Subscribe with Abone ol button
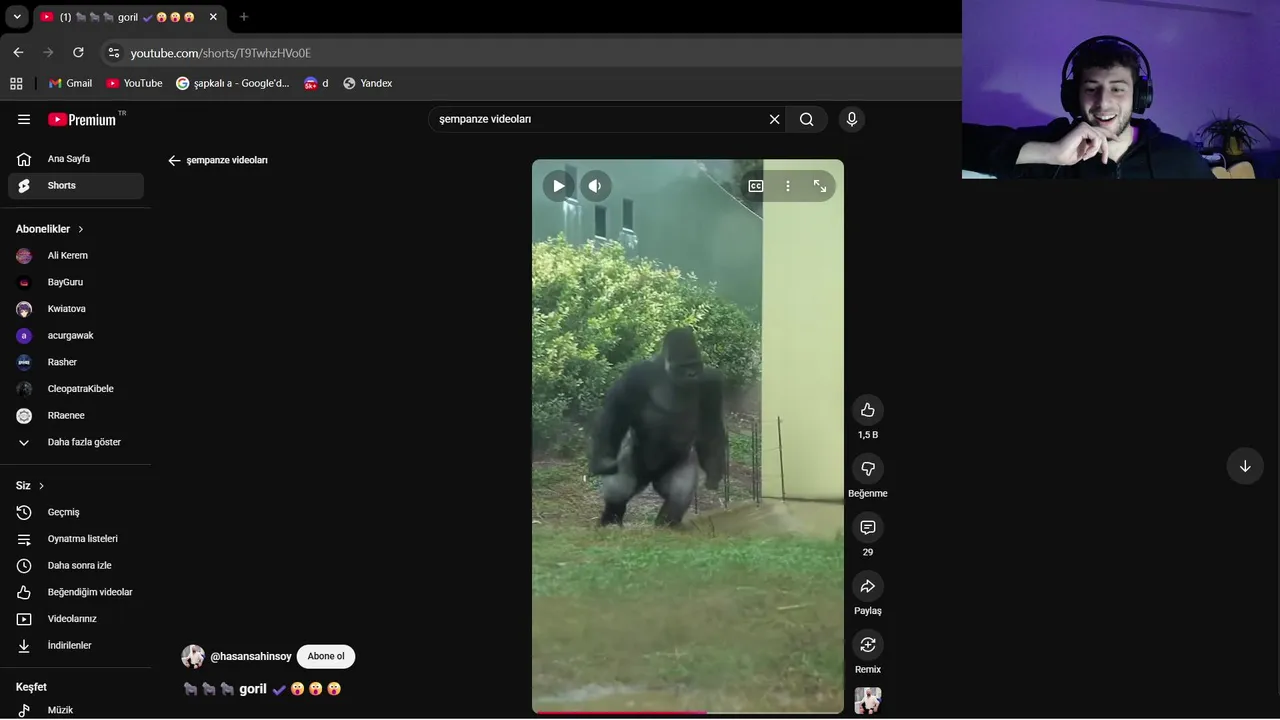Image resolution: width=1280 pixels, height=720 pixels. point(326,657)
